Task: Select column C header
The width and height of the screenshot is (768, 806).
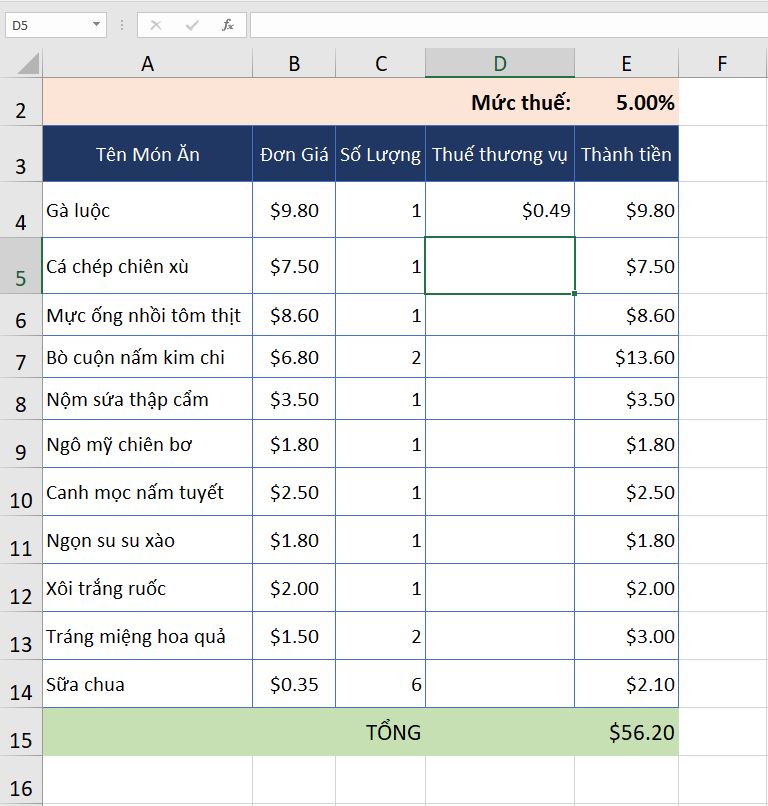Action: 380,64
